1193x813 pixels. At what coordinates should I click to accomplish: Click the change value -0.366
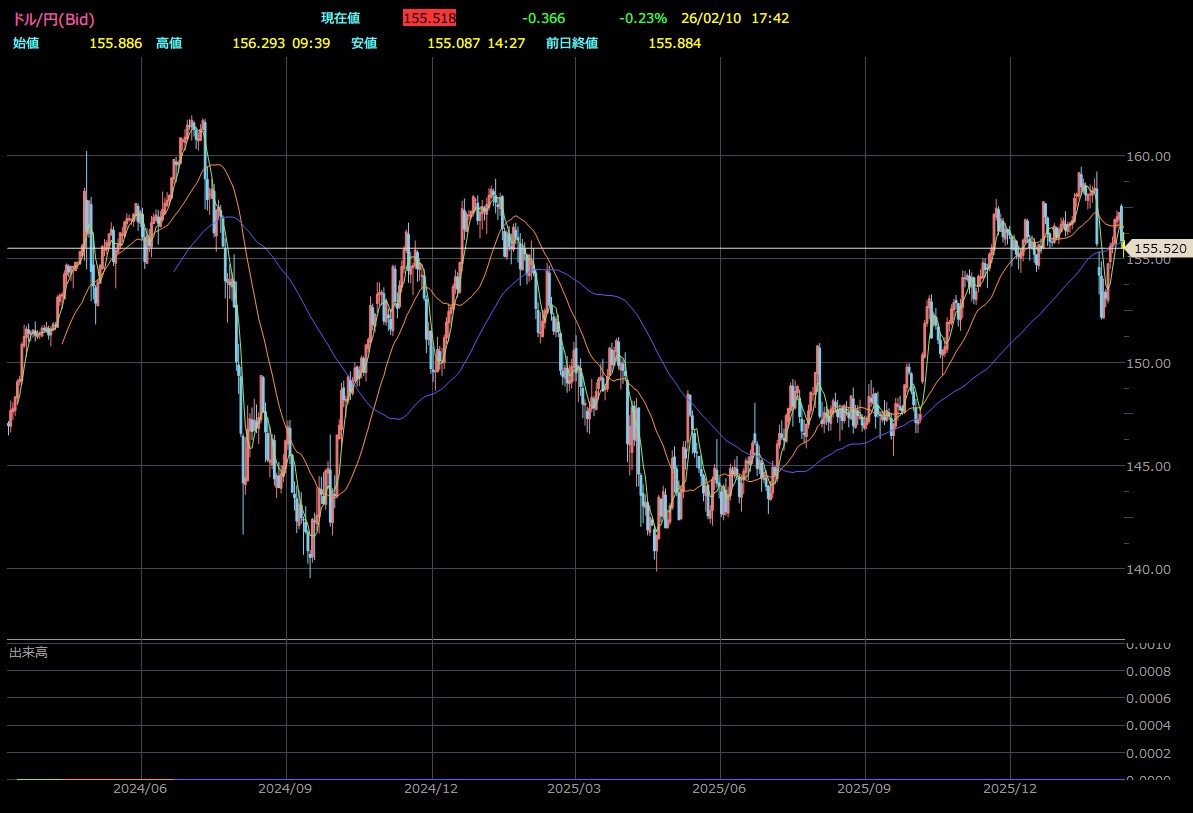[x=543, y=18]
